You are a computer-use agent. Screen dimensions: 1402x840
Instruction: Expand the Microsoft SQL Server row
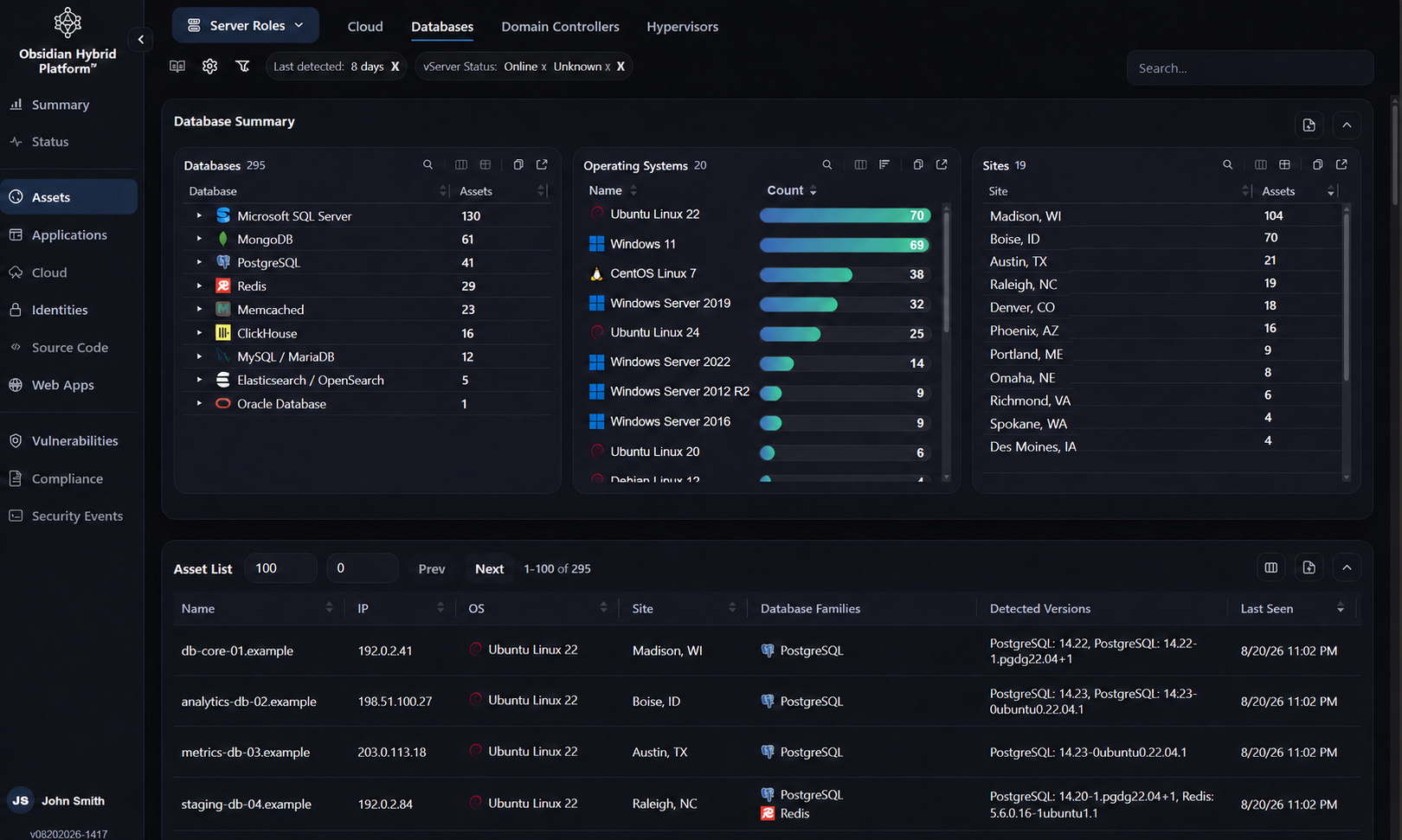click(199, 215)
